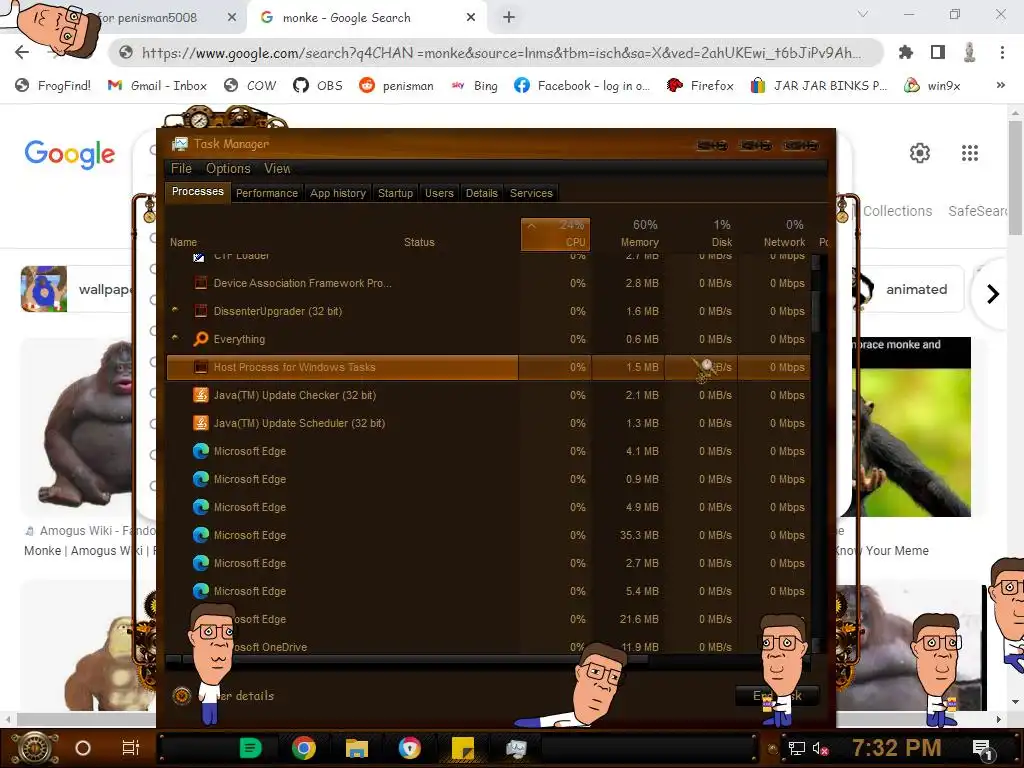
Task: Open the steampunk Start button
Action: 34,748
